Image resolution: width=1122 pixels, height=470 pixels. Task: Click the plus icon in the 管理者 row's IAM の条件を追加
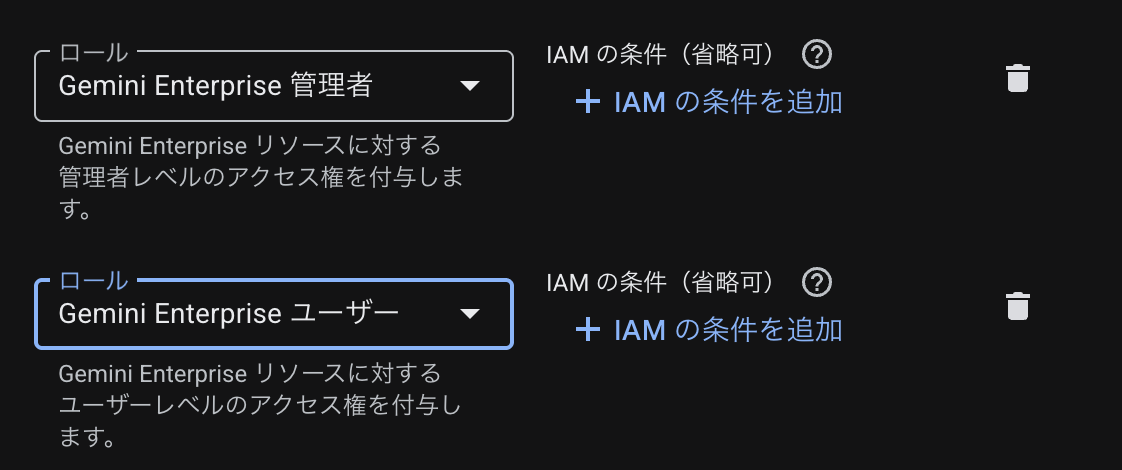click(x=587, y=102)
